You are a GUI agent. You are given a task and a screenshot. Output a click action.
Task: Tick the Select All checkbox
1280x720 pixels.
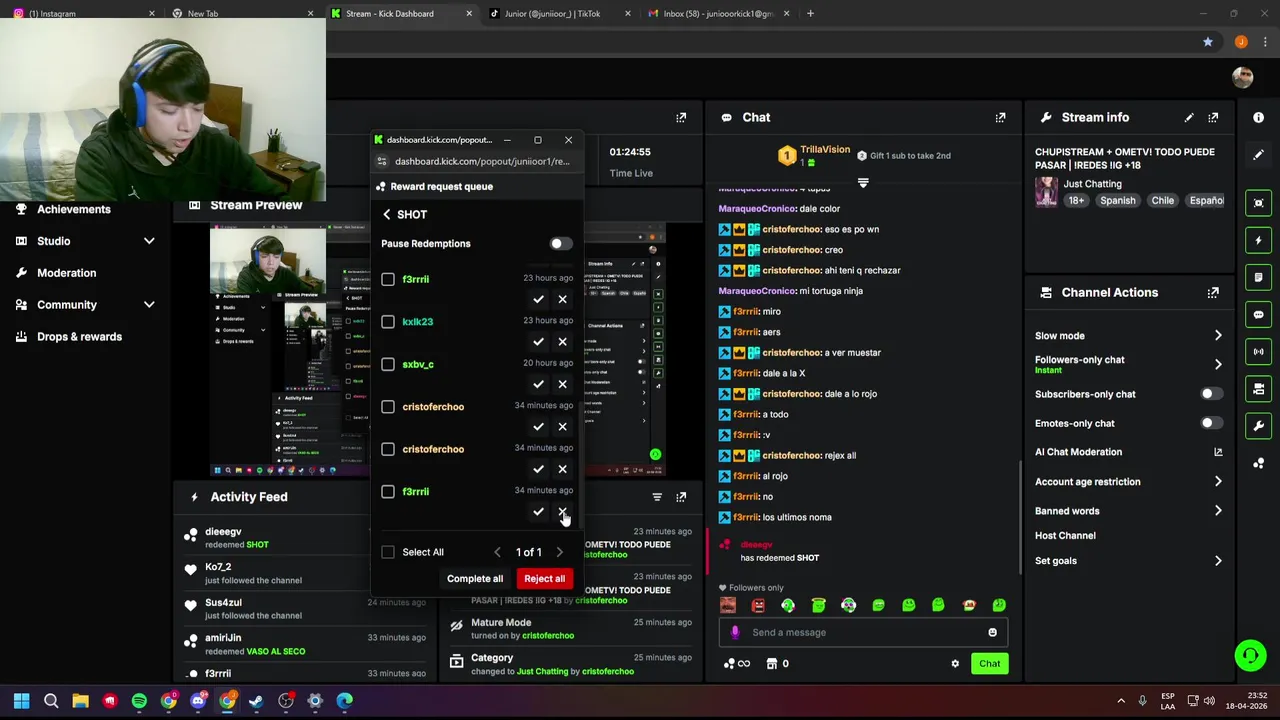click(388, 552)
